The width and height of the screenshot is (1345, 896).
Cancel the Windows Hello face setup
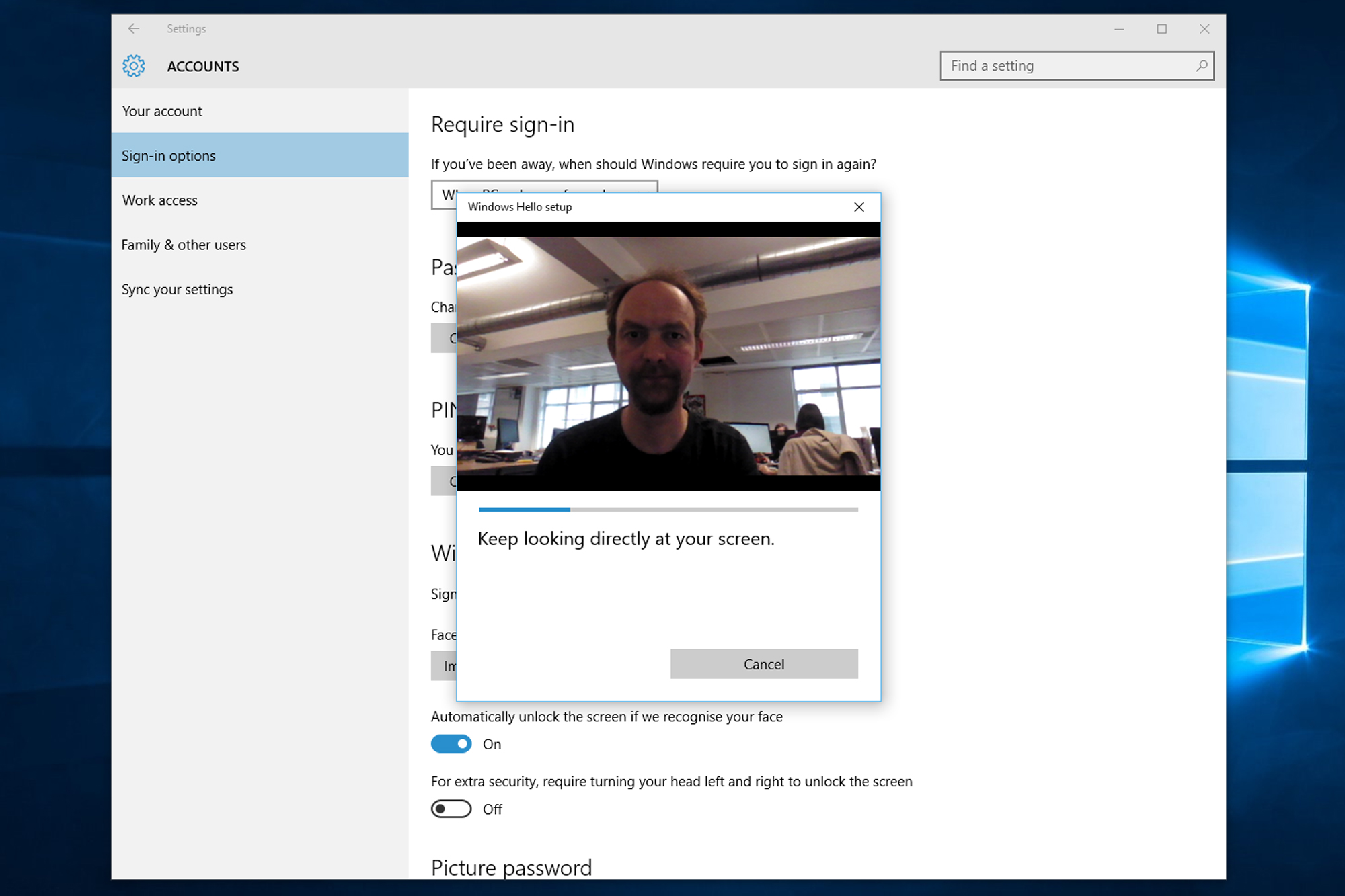point(763,664)
